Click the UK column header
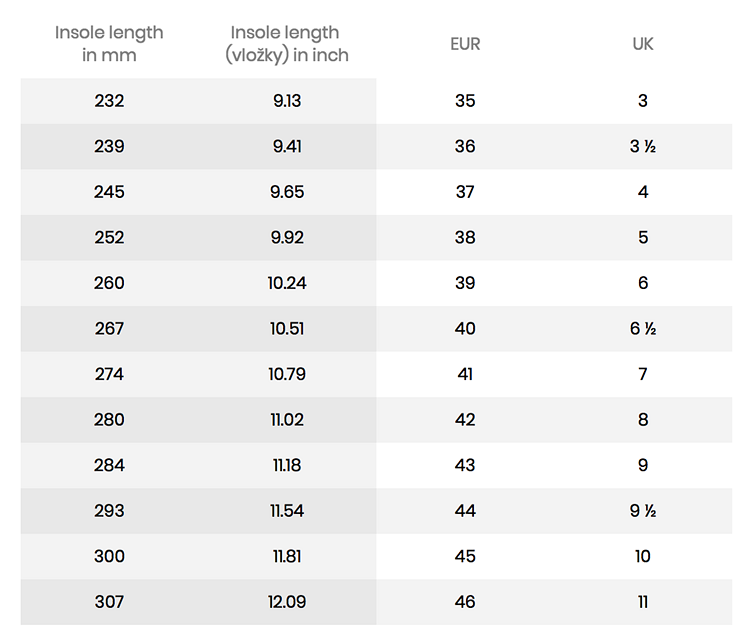Screen dimensions: 750x642 (x=643, y=44)
